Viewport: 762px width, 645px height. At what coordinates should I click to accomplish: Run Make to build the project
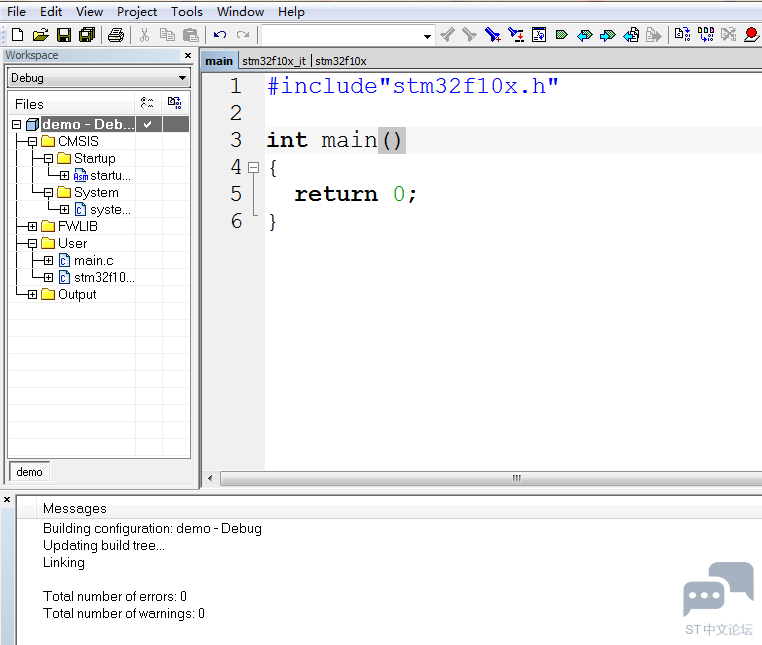tap(706, 35)
